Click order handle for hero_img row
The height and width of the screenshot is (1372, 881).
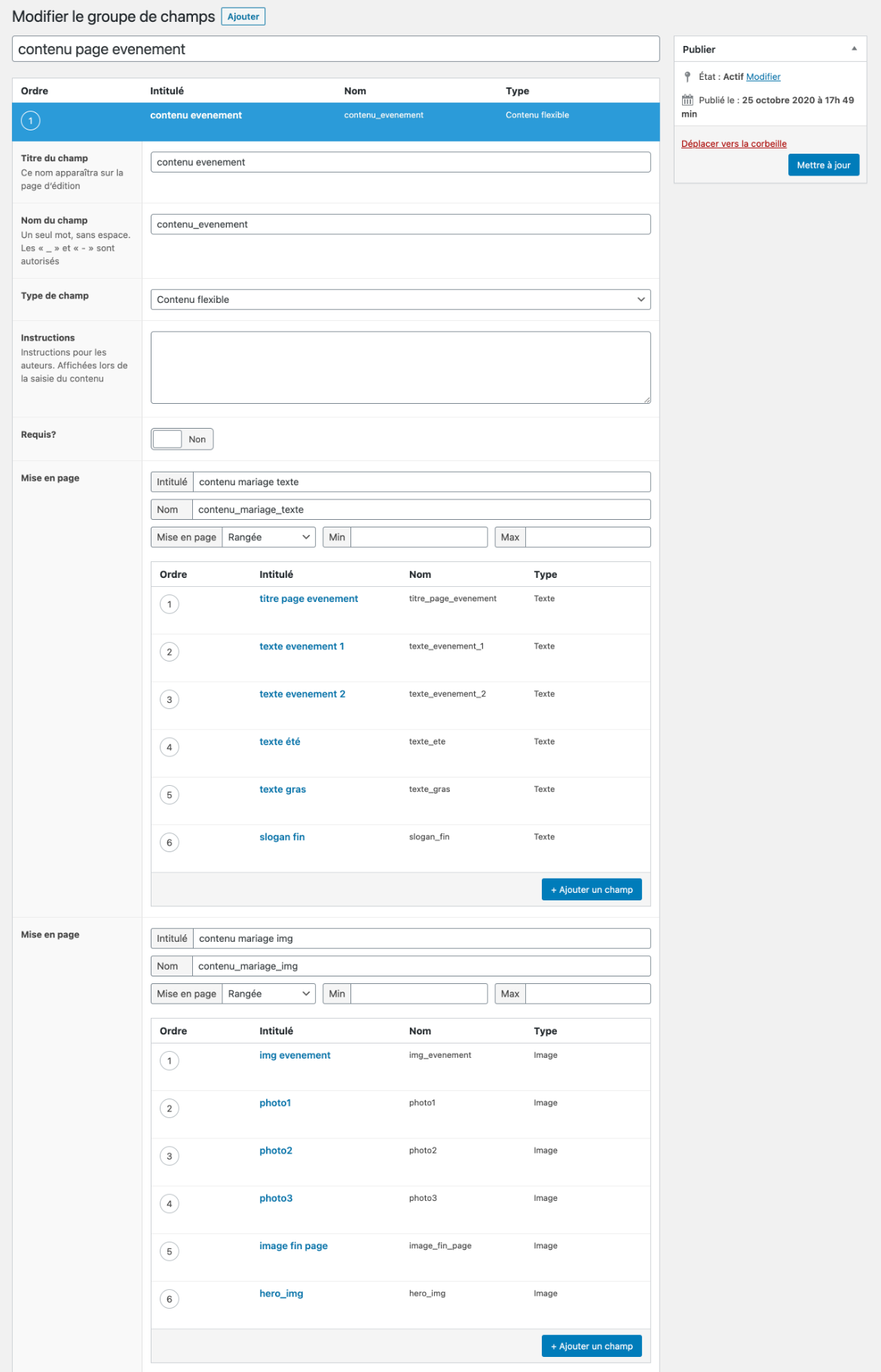(170, 1299)
